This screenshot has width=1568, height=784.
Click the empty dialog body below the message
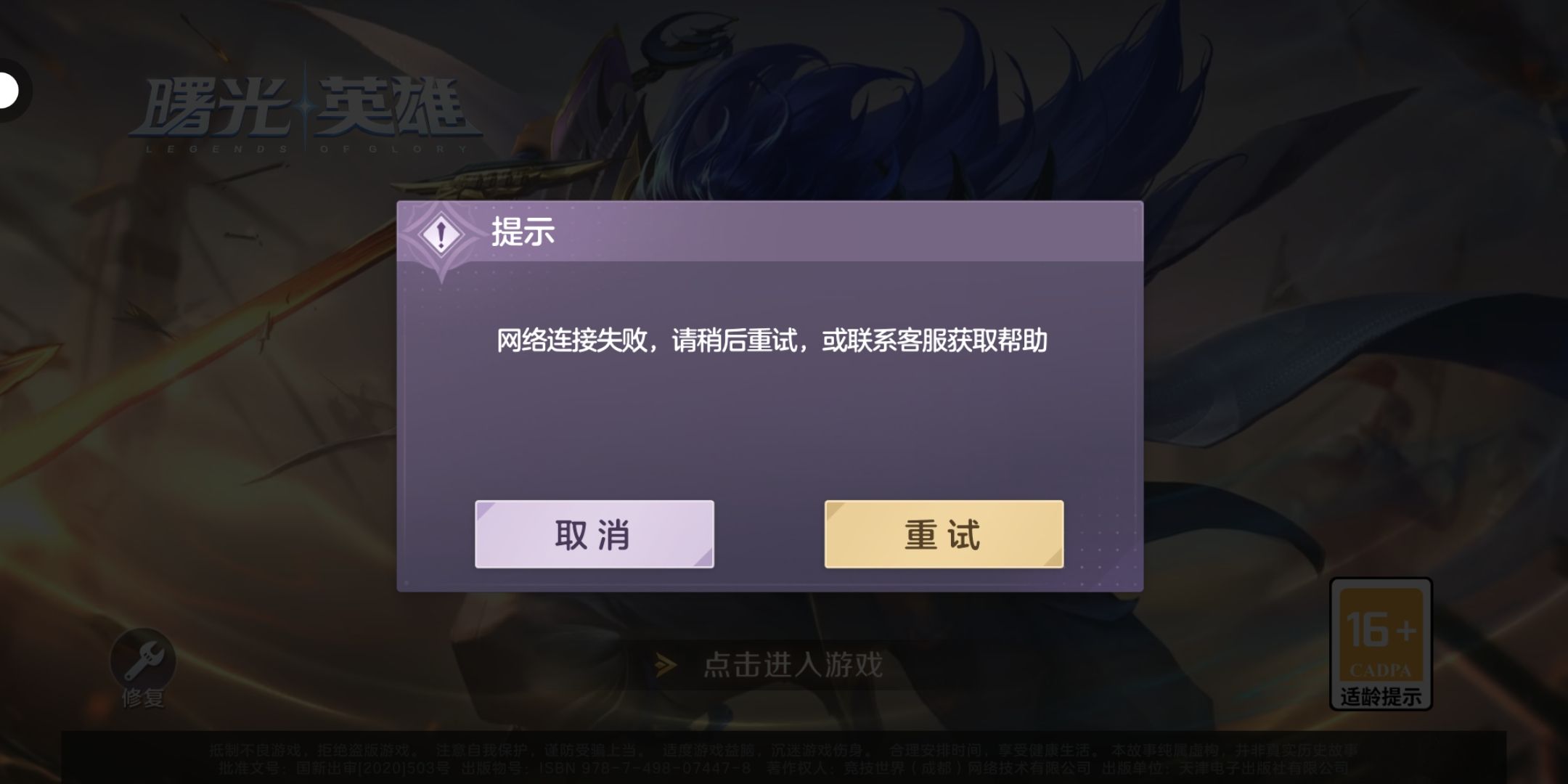(770, 428)
